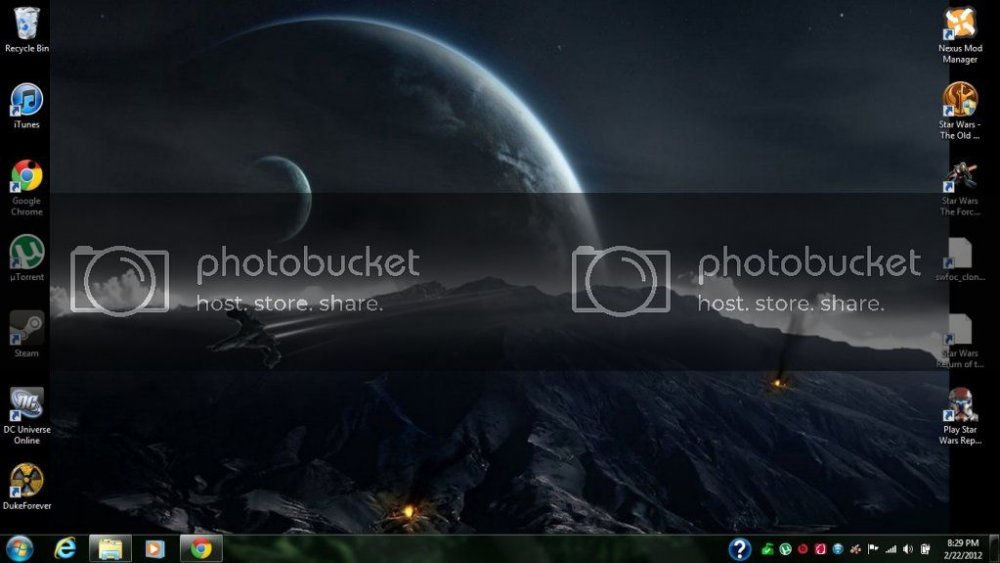Image resolution: width=1000 pixels, height=563 pixels.
Task: Click the battery power tray icon
Action: 925,549
